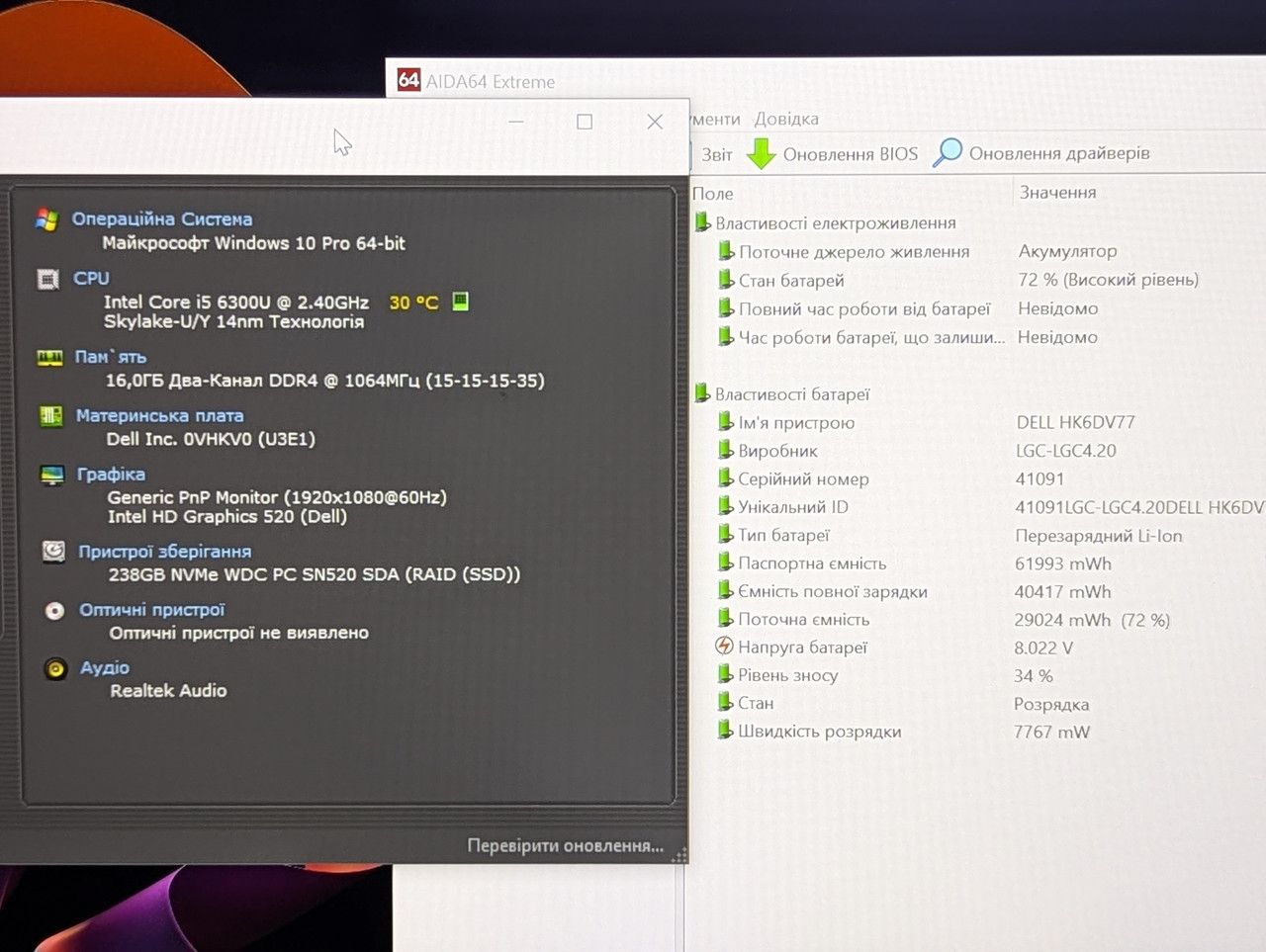1266x952 pixels.
Task: Click the value 7767 mW
Action: [1051, 732]
